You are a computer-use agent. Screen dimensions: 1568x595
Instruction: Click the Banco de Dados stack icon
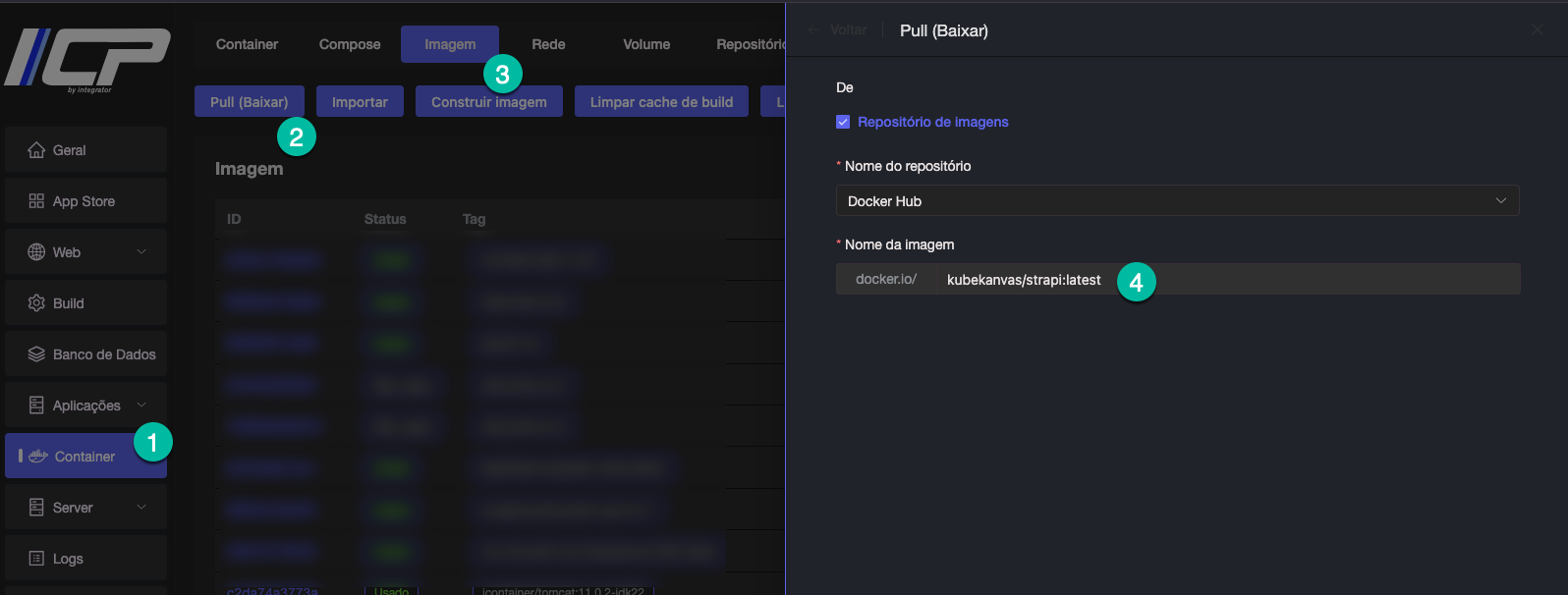[x=36, y=354]
